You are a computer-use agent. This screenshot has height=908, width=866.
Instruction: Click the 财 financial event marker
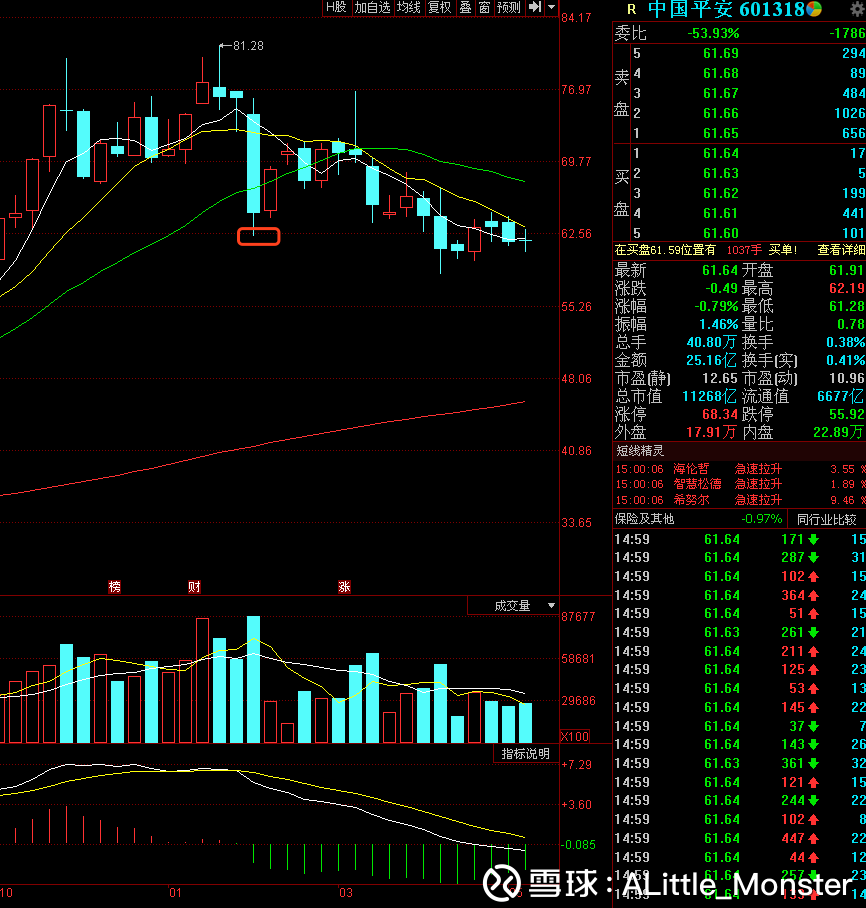click(194, 587)
